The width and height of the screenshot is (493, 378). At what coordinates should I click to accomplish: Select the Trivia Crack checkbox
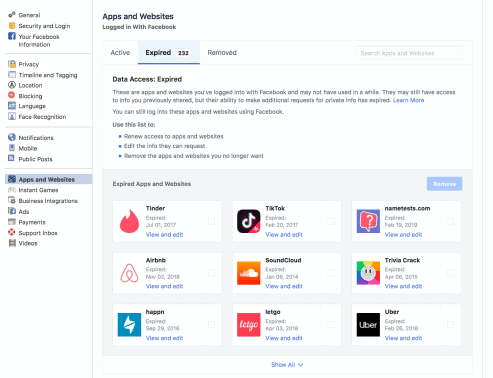pyautogui.click(x=450, y=273)
